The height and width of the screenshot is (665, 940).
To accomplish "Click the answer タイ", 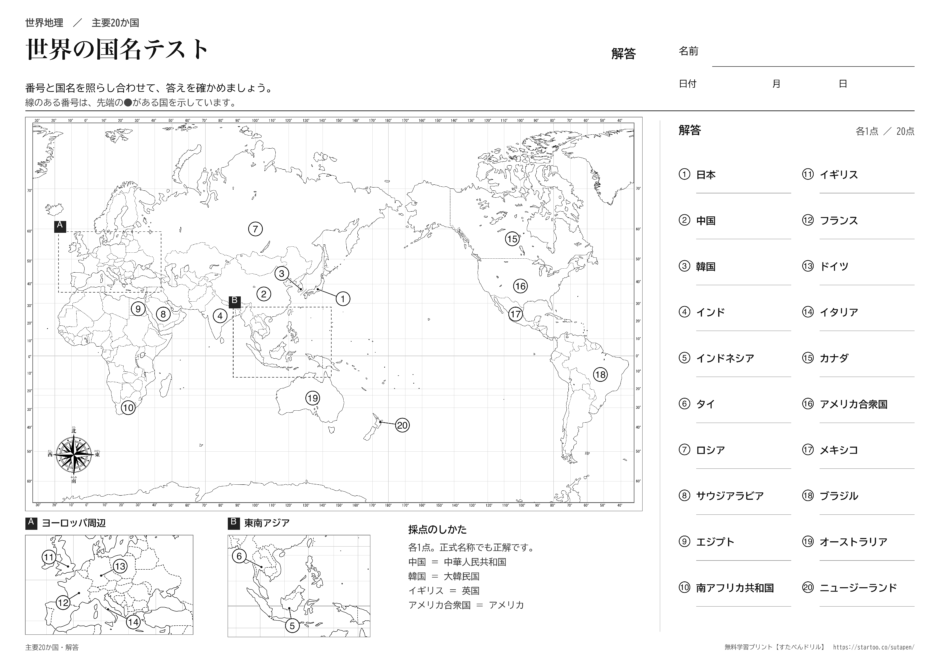I will pyautogui.click(x=705, y=404).
